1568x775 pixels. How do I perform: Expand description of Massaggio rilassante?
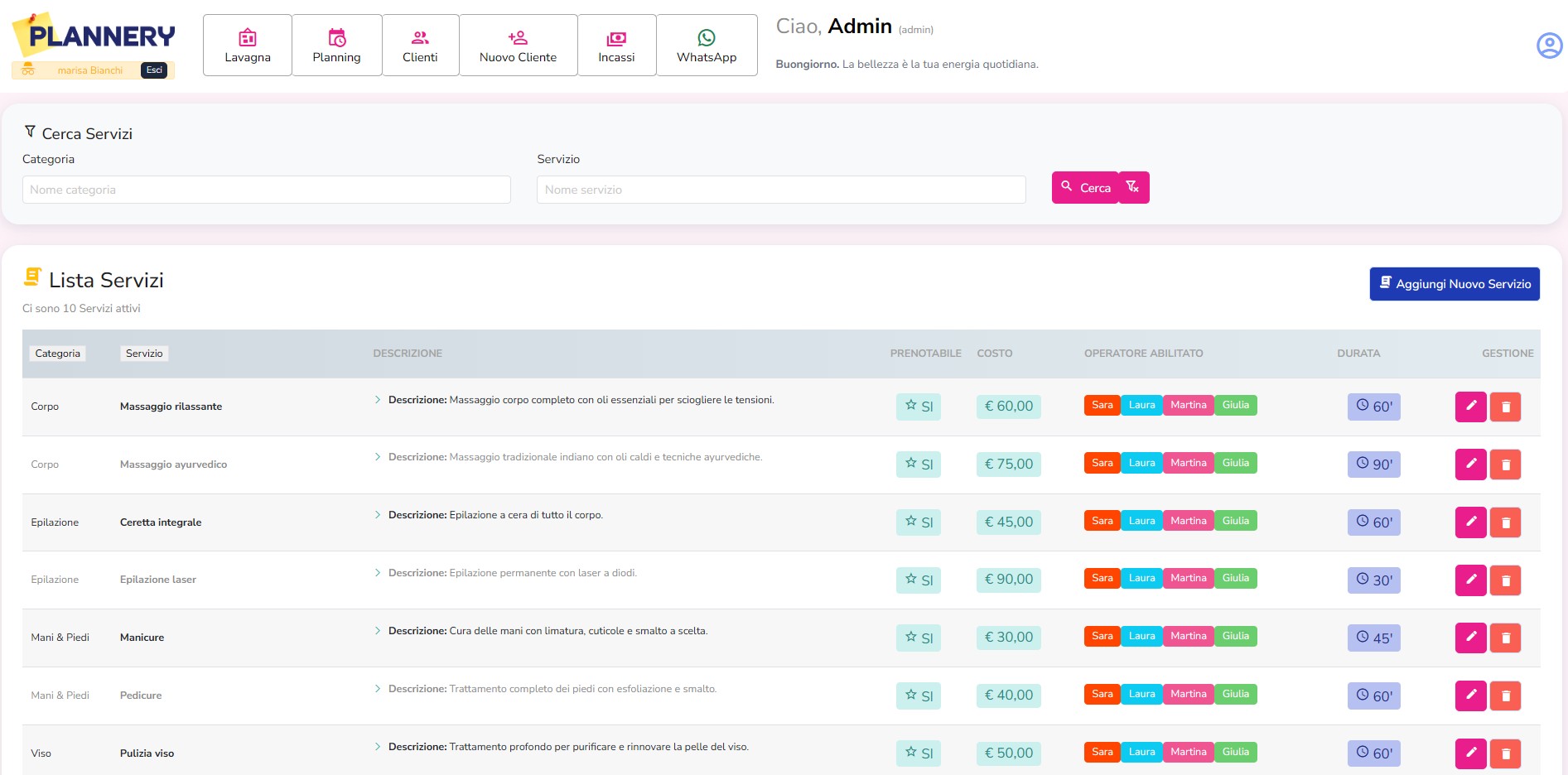(378, 400)
